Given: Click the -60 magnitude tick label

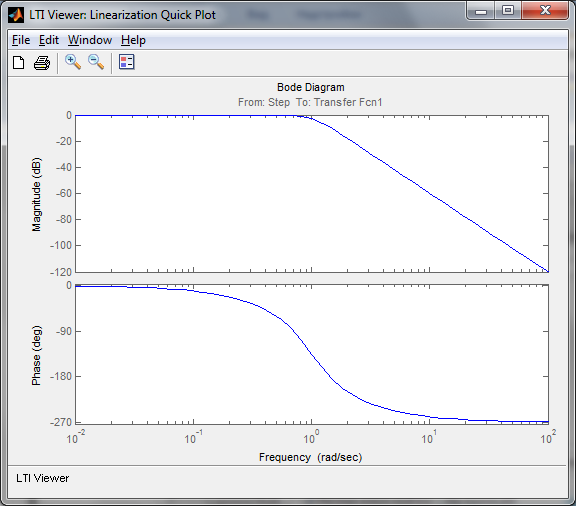Looking at the screenshot, I should pyautogui.click(x=64, y=193).
